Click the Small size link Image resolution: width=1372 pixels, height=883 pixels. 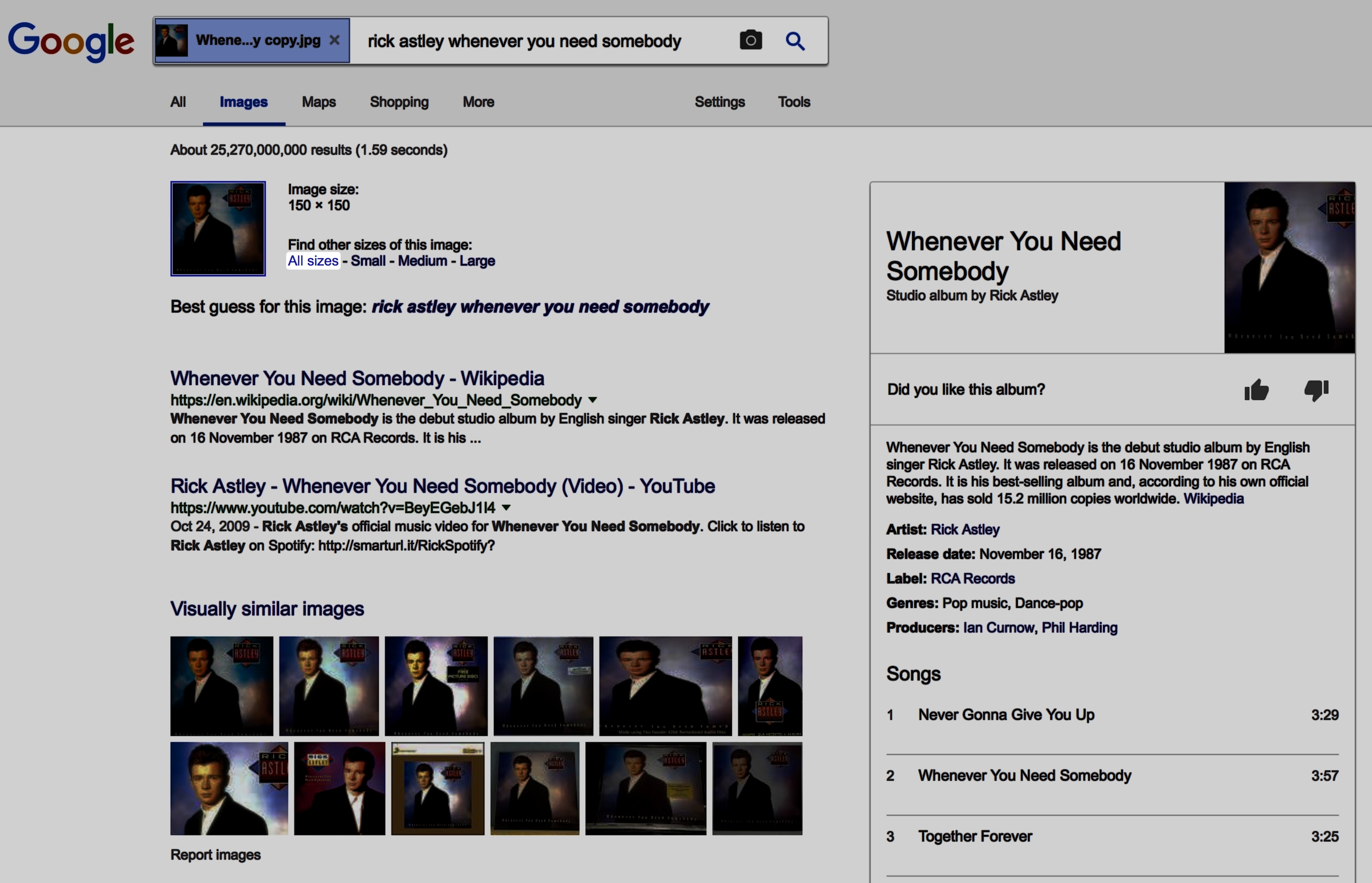tap(368, 261)
